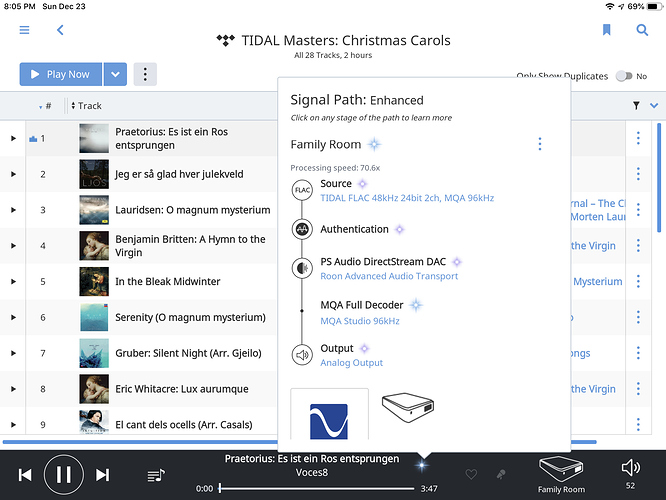Toggle Only Show Duplicates switch
The height and width of the screenshot is (500, 666).
pyautogui.click(x=624, y=76)
